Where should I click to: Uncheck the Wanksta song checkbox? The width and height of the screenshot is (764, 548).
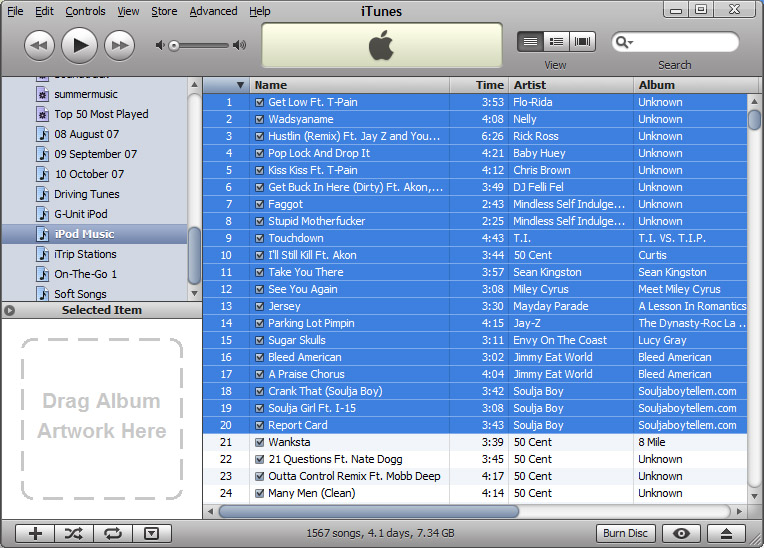[260, 442]
